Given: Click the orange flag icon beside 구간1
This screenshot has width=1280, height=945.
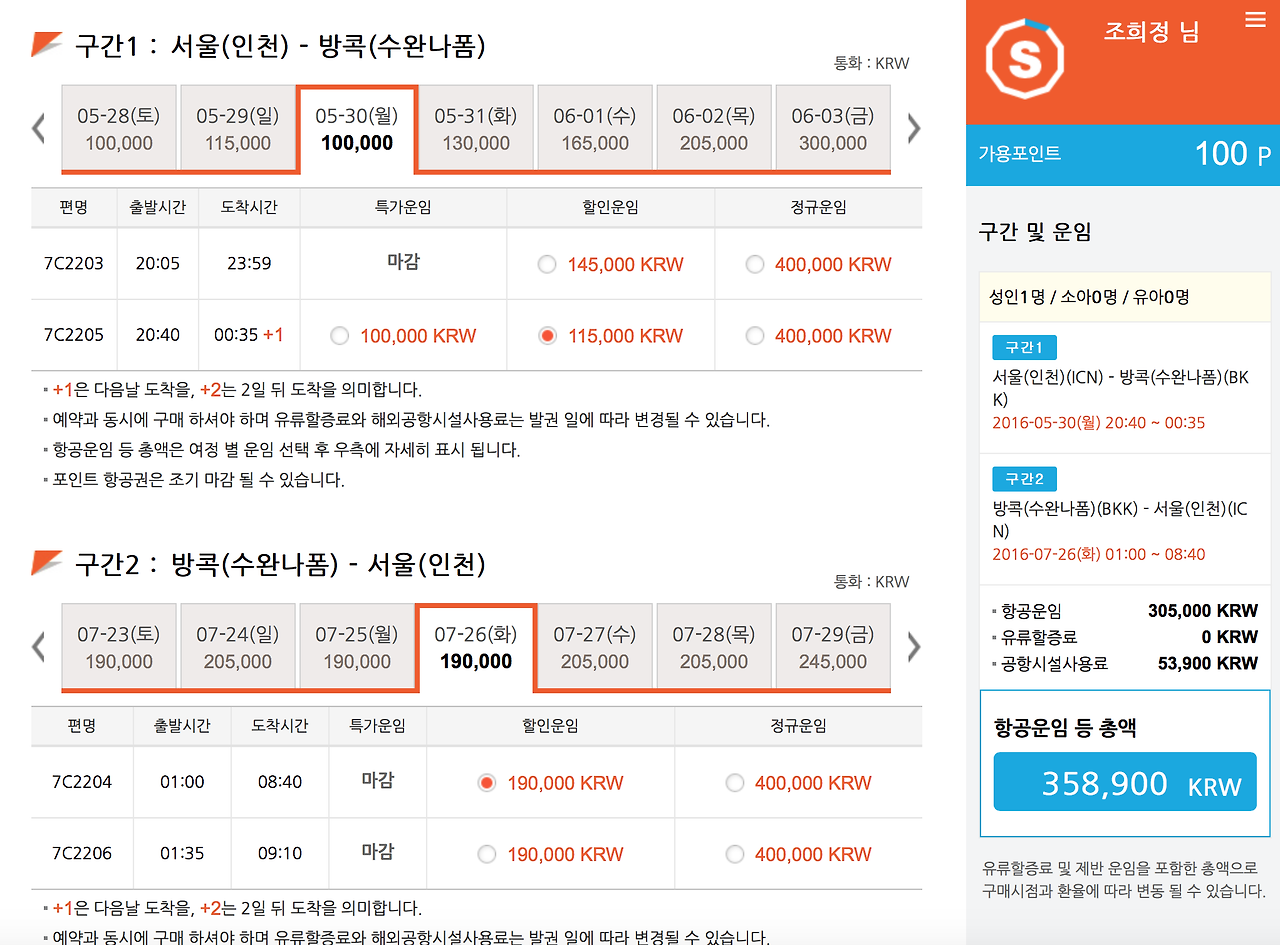Looking at the screenshot, I should 41,42.
